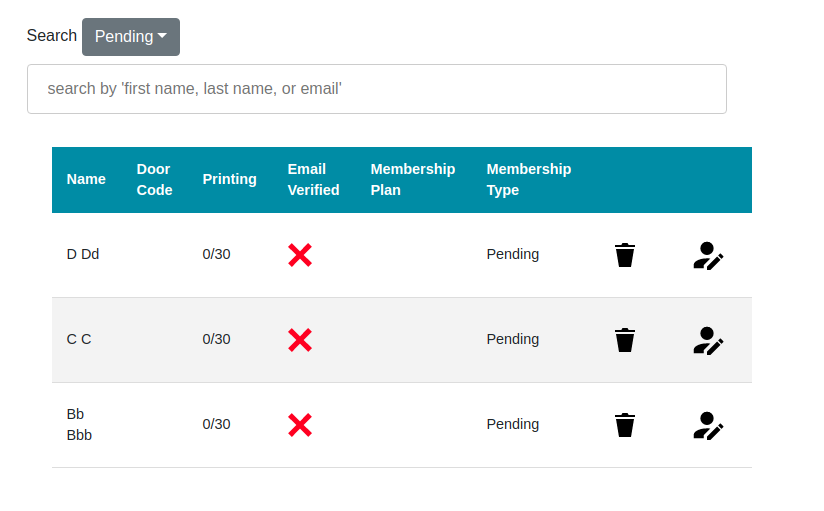Edit the D Dd user profile
Image resolution: width=824 pixels, height=511 pixels.
click(708, 255)
